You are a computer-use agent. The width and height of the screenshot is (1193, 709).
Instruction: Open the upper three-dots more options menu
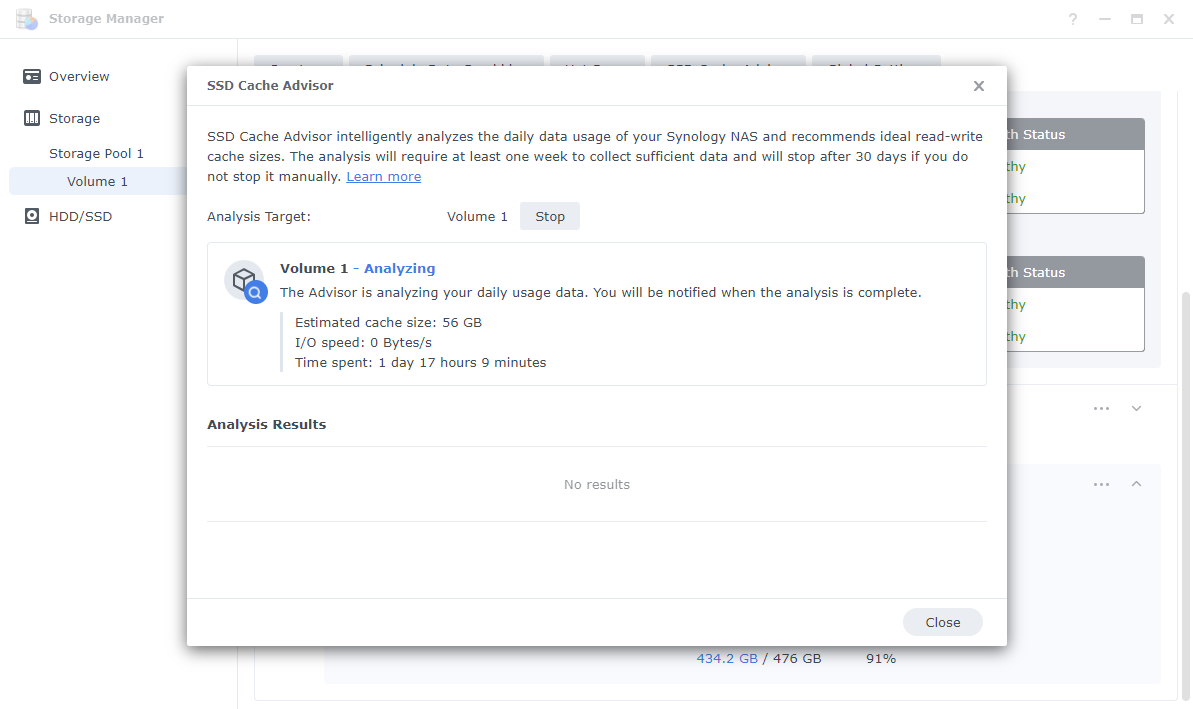(1101, 409)
